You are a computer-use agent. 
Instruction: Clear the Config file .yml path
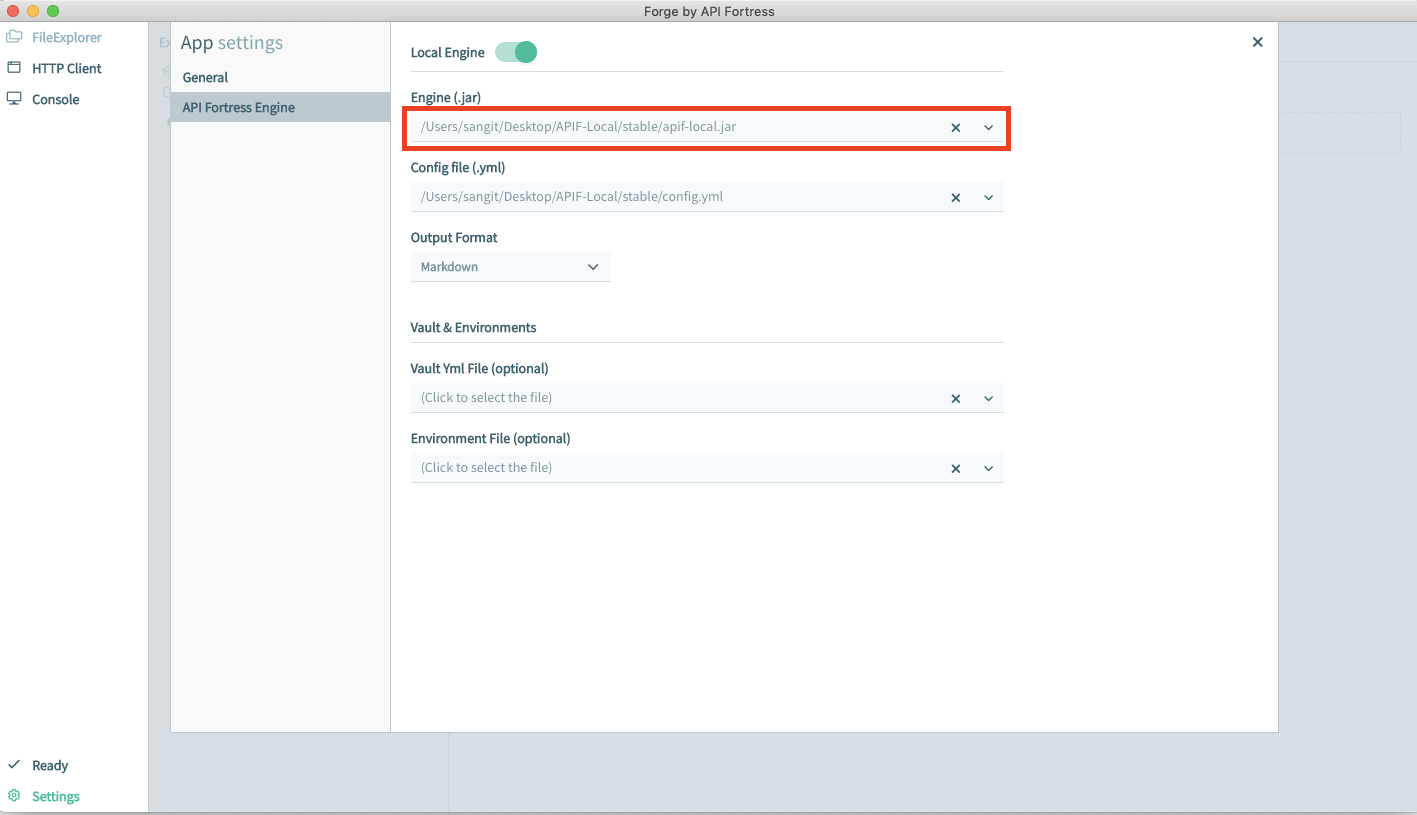pos(955,198)
